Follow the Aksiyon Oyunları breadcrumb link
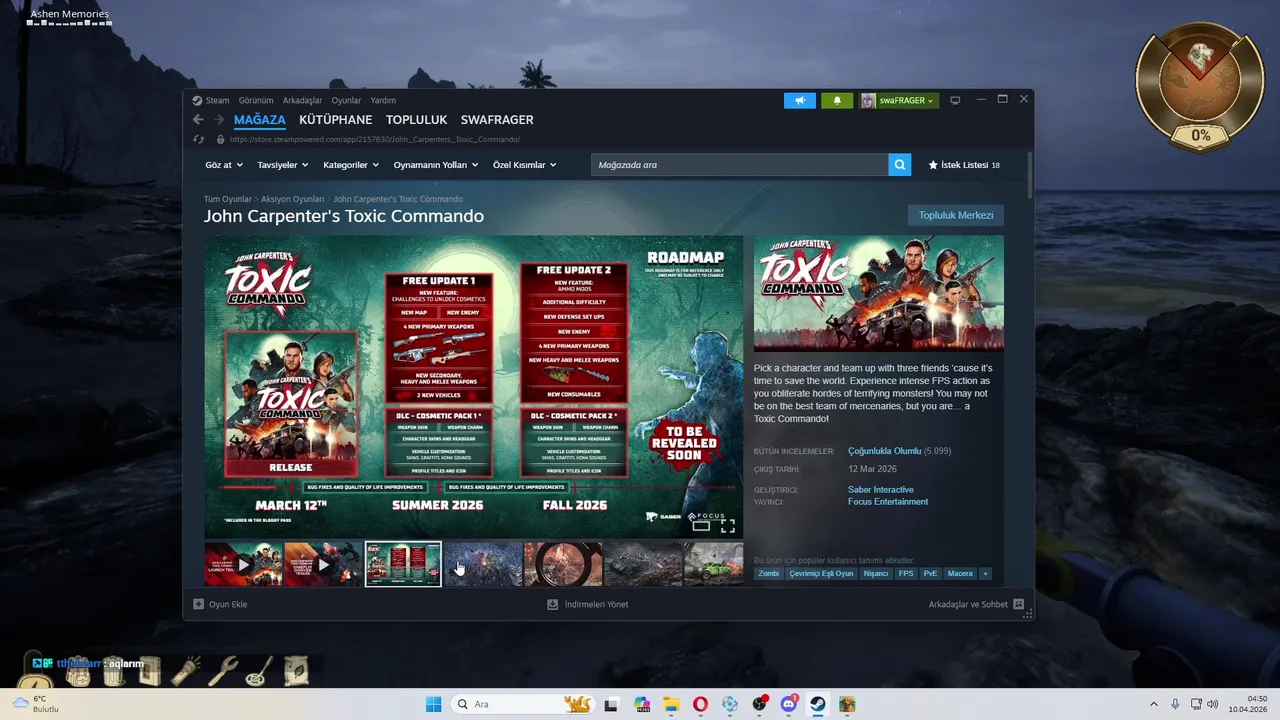The width and height of the screenshot is (1280, 720). click(293, 199)
